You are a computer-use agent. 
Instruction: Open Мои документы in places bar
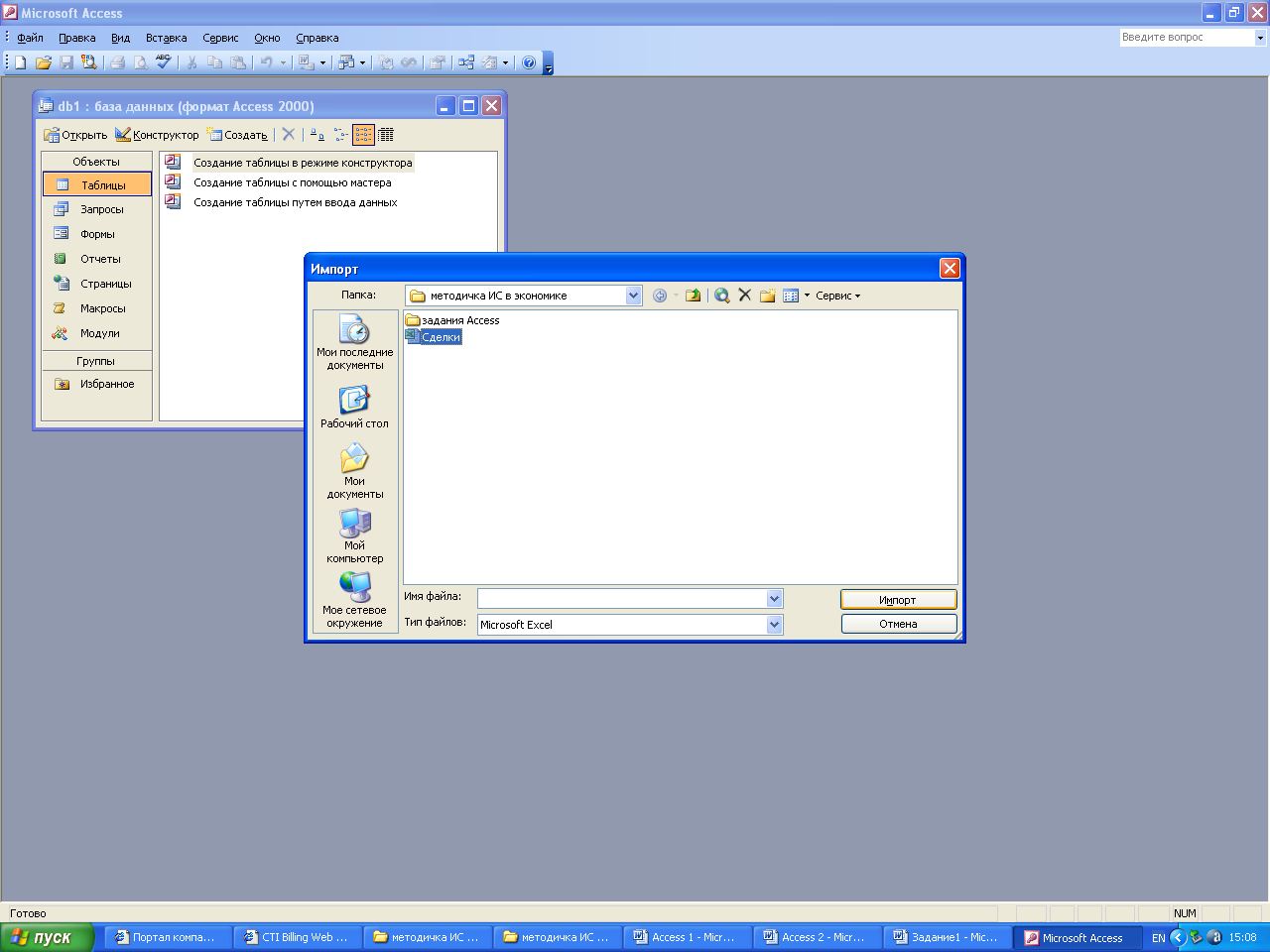[x=355, y=471]
